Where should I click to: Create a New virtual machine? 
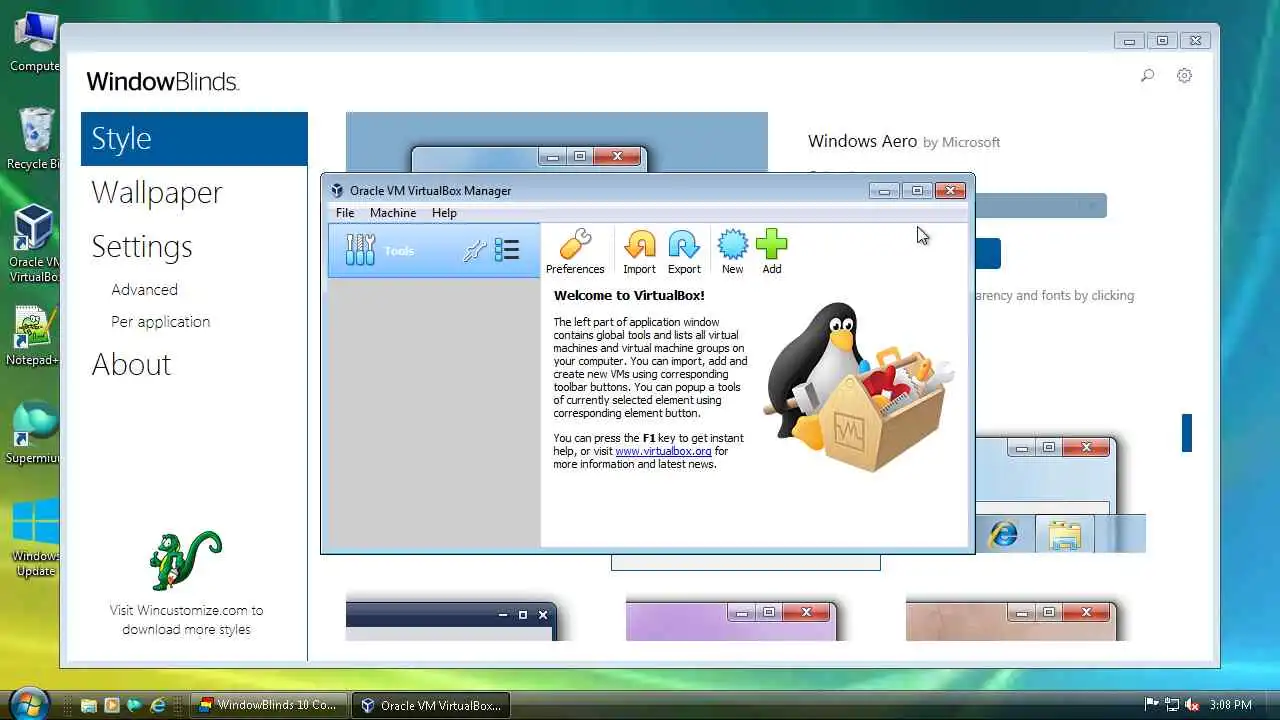point(732,251)
